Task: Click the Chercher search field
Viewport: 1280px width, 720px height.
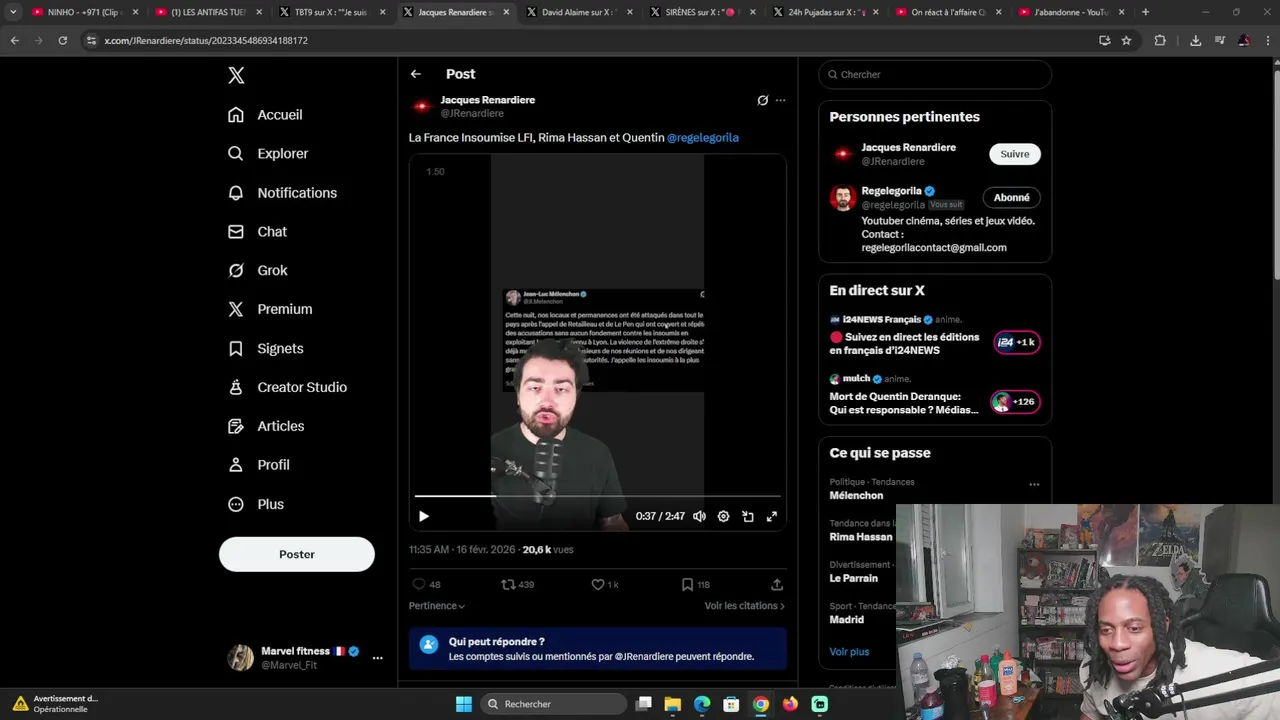Action: (x=935, y=75)
